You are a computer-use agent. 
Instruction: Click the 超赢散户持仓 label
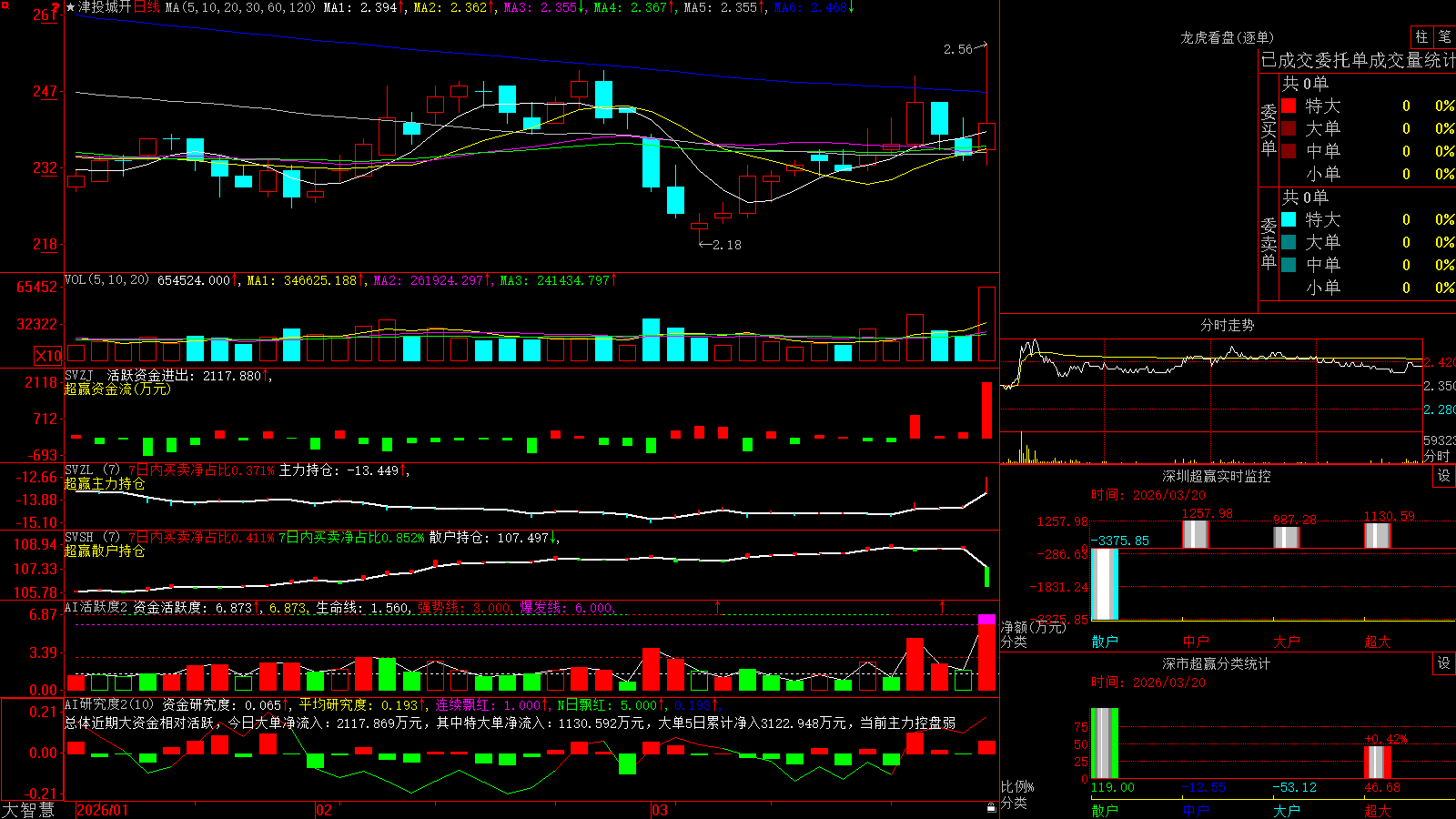(x=105, y=551)
